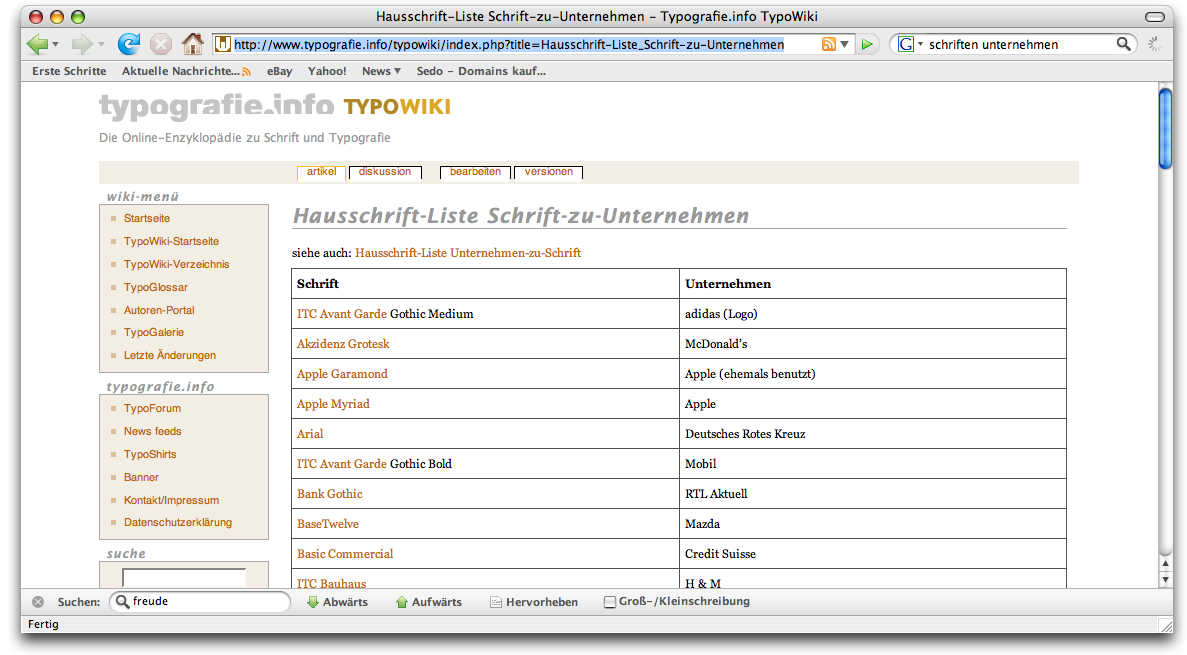Click the green Go arrow next to address bar
The height and width of the screenshot is (655, 1187).
pos(867,45)
